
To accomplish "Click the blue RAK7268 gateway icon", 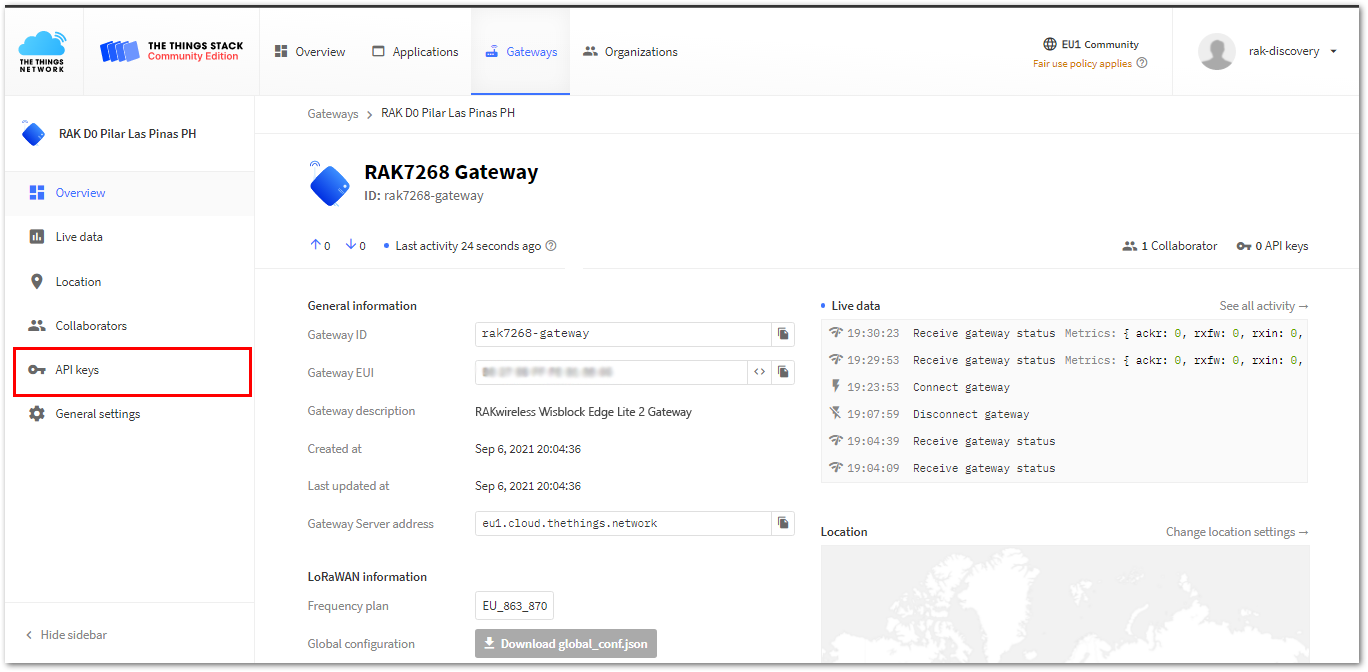I will 330,184.
